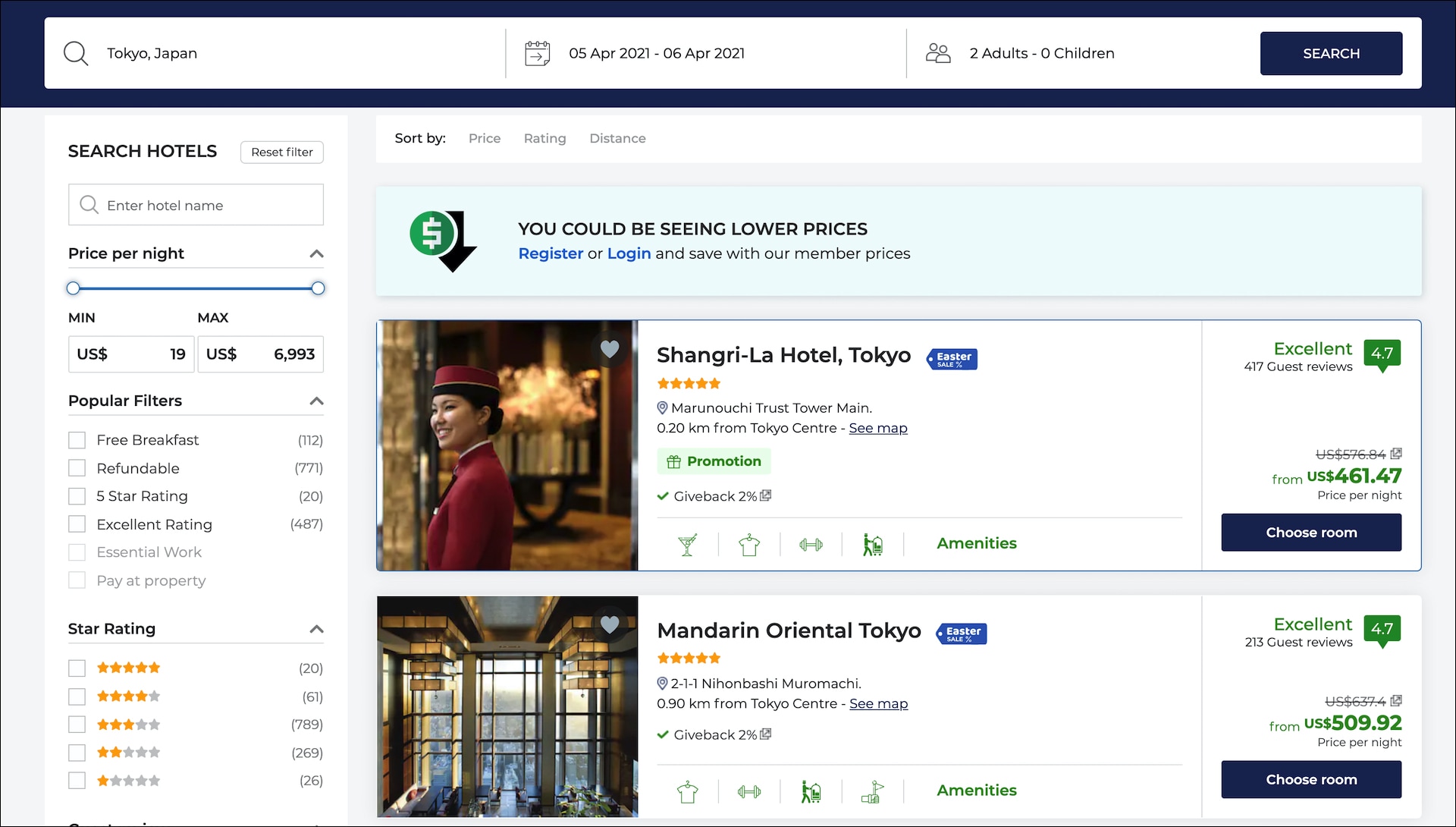The width and height of the screenshot is (1456, 827).
Task: Click Promotion gift tag on Shangri-La
Action: point(714,461)
